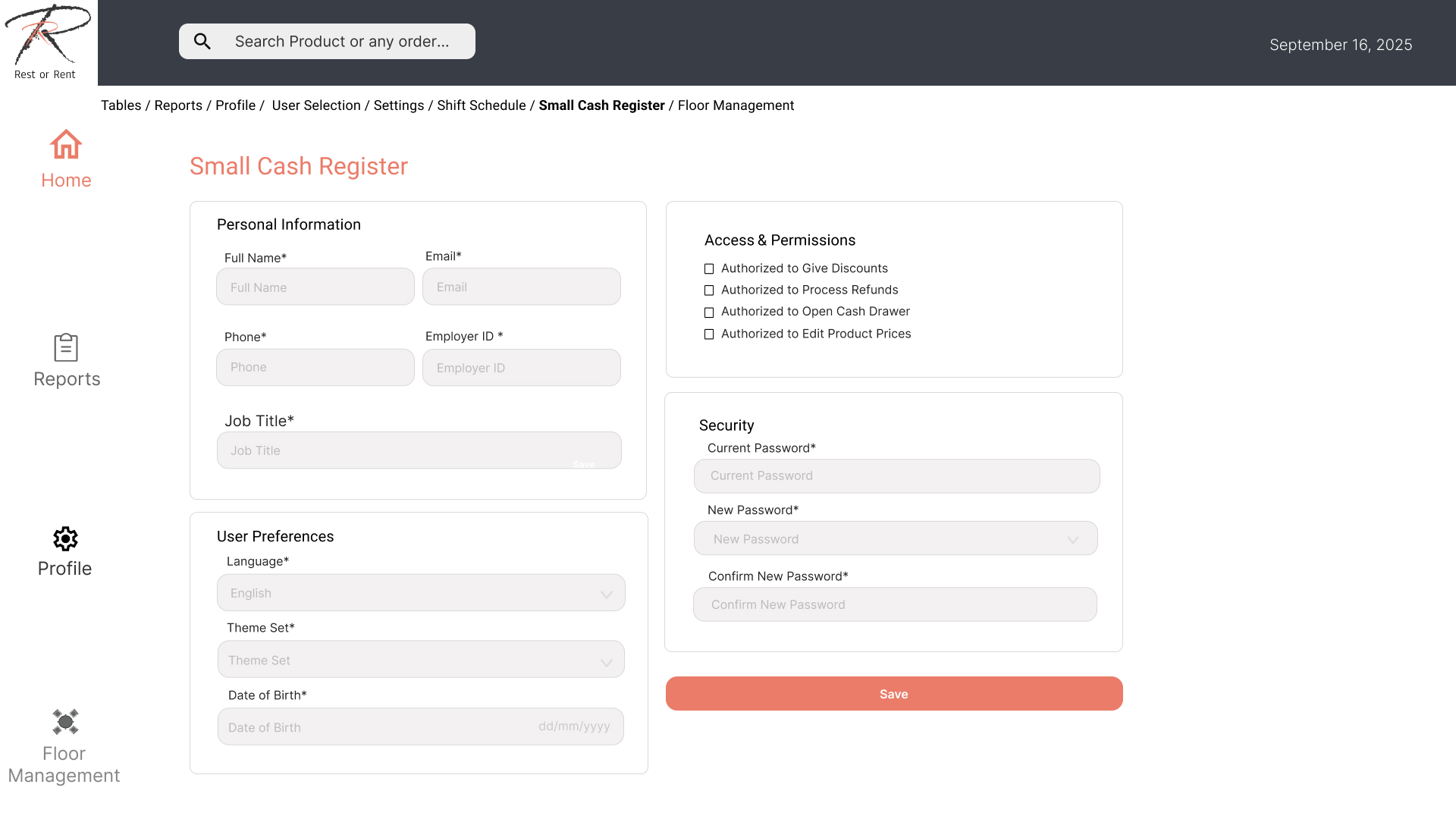Click the New Password field chevron

[1072, 540]
